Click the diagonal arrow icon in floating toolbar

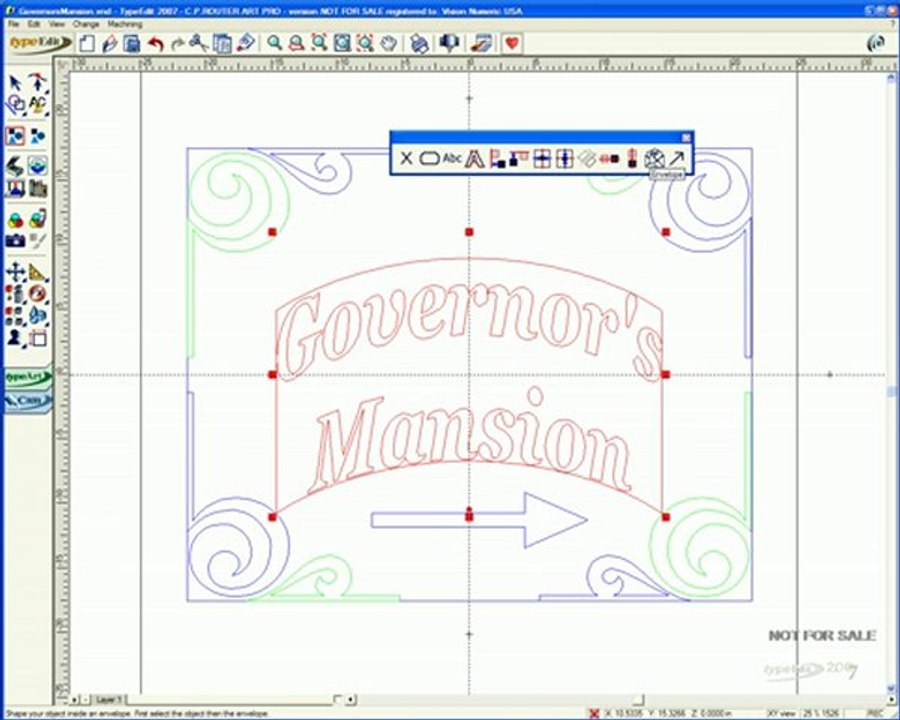tap(677, 157)
